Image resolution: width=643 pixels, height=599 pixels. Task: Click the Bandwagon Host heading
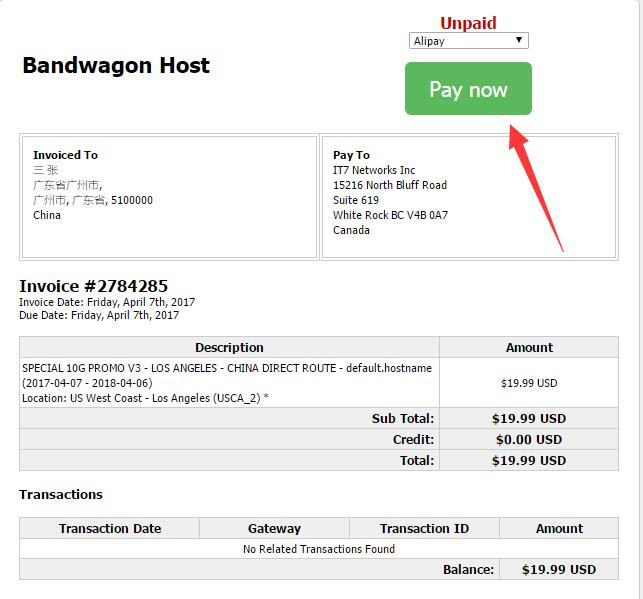tap(116, 66)
